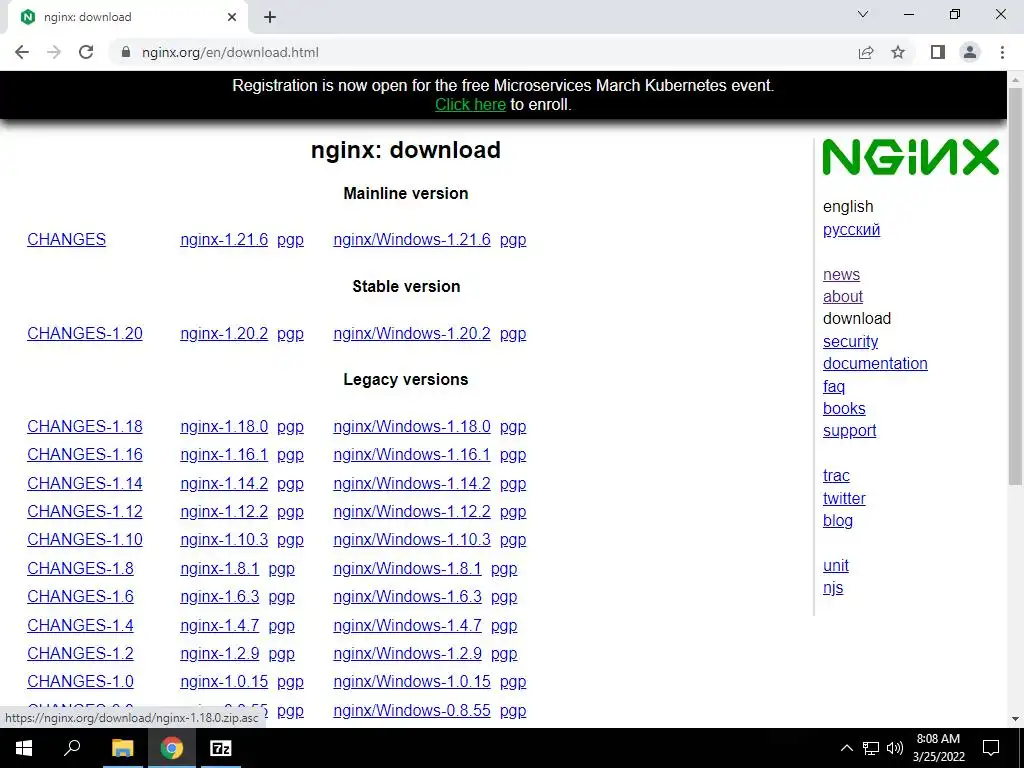Download nginx-1.16.1 source

coord(224,455)
